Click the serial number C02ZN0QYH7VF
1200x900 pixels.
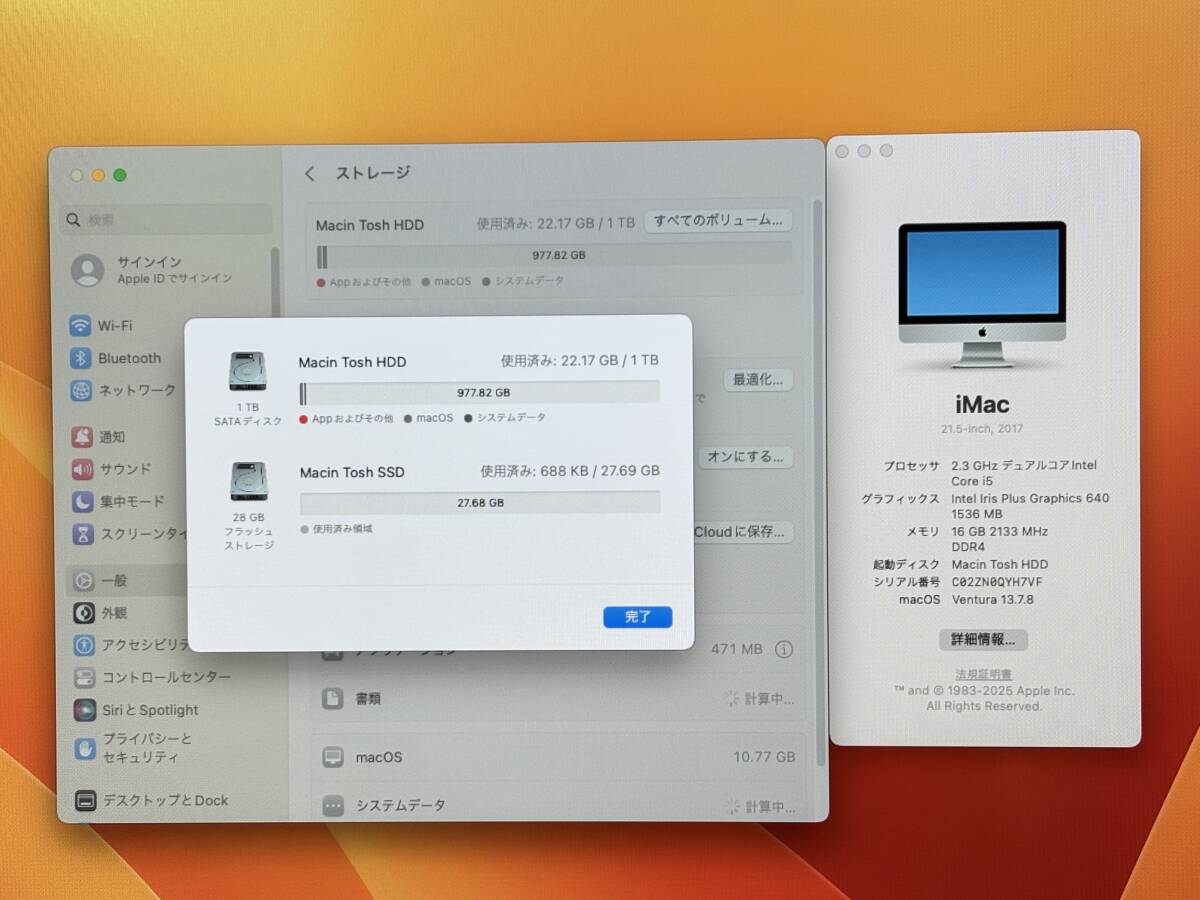997,581
